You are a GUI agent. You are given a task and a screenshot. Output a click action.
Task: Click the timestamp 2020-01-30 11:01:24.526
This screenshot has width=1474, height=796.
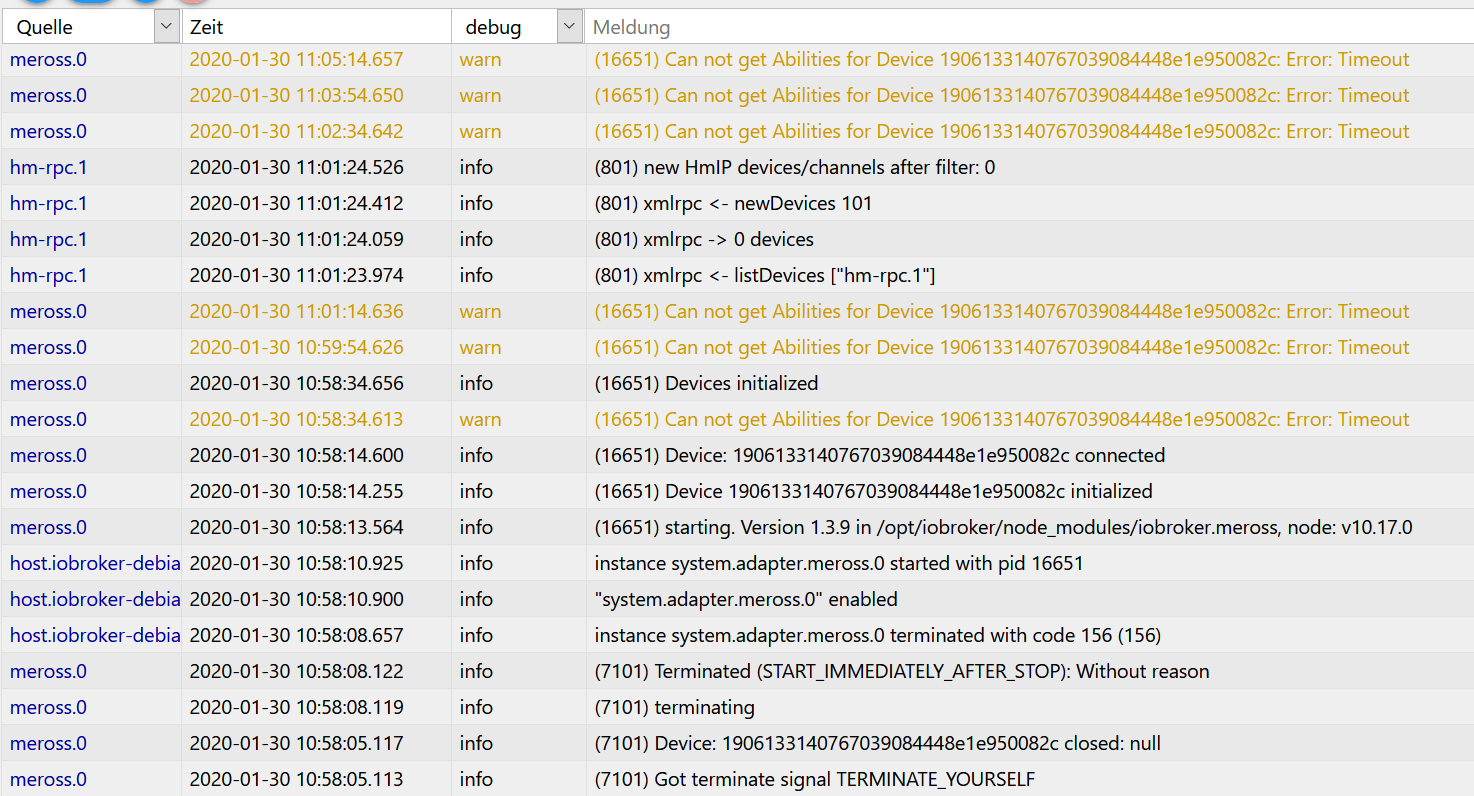pos(296,167)
